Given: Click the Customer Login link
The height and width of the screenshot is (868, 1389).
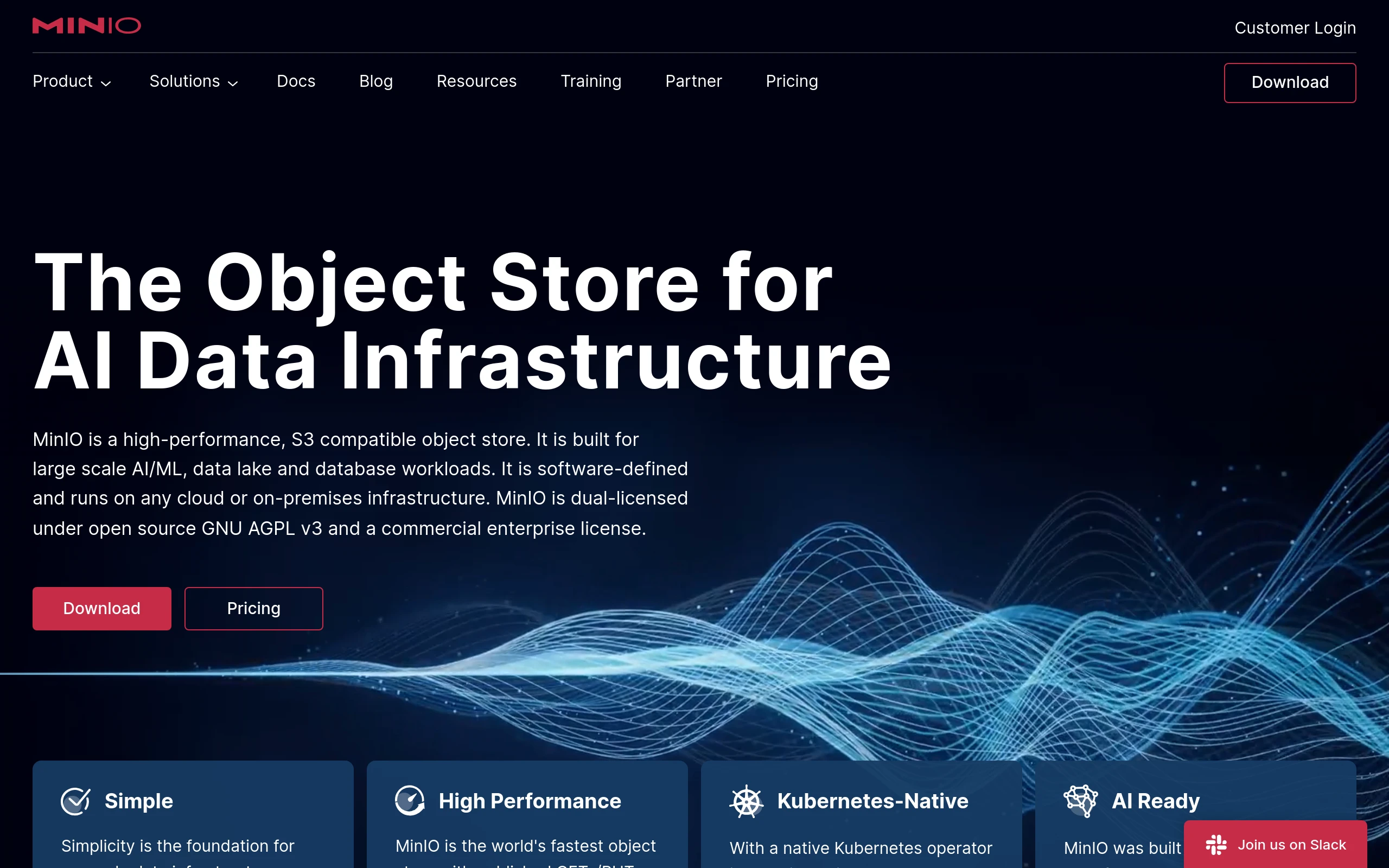Looking at the screenshot, I should tap(1295, 28).
